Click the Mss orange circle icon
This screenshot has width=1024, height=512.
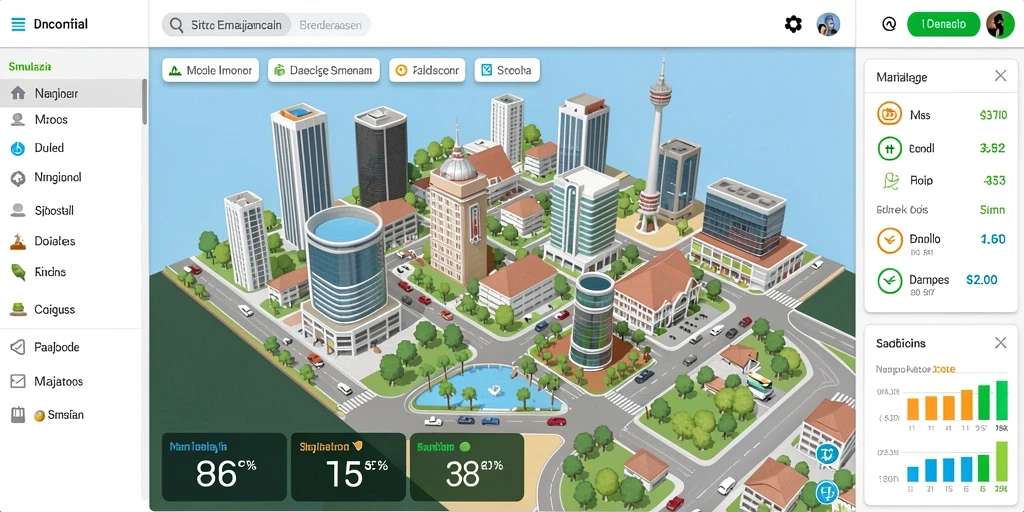coord(889,114)
